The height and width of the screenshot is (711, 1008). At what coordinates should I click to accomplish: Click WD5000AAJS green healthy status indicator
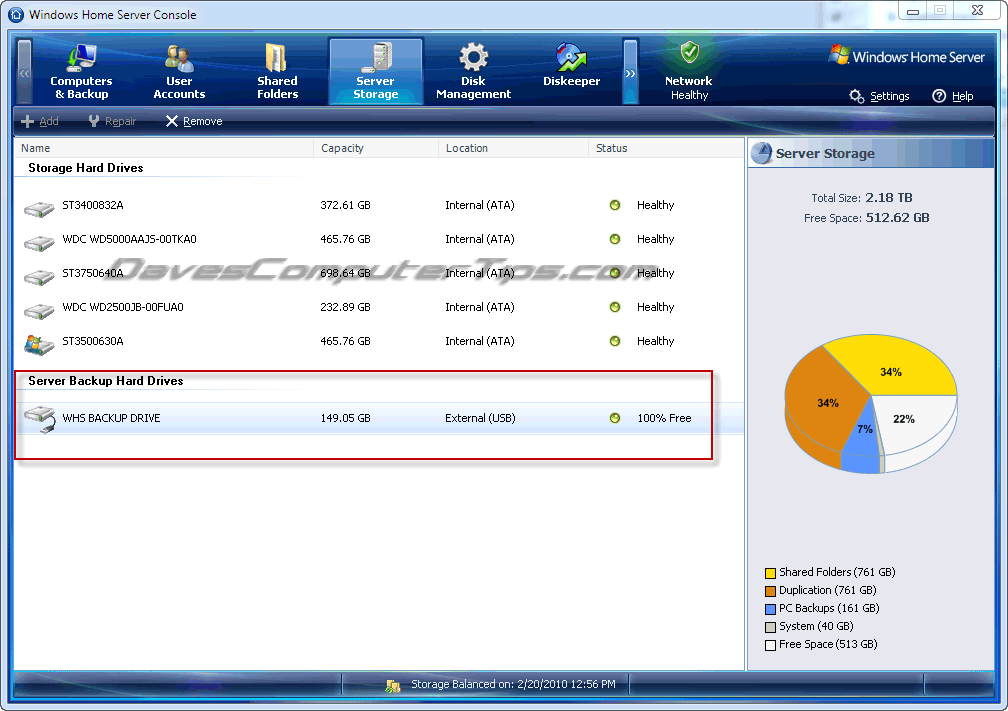pos(615,239)
